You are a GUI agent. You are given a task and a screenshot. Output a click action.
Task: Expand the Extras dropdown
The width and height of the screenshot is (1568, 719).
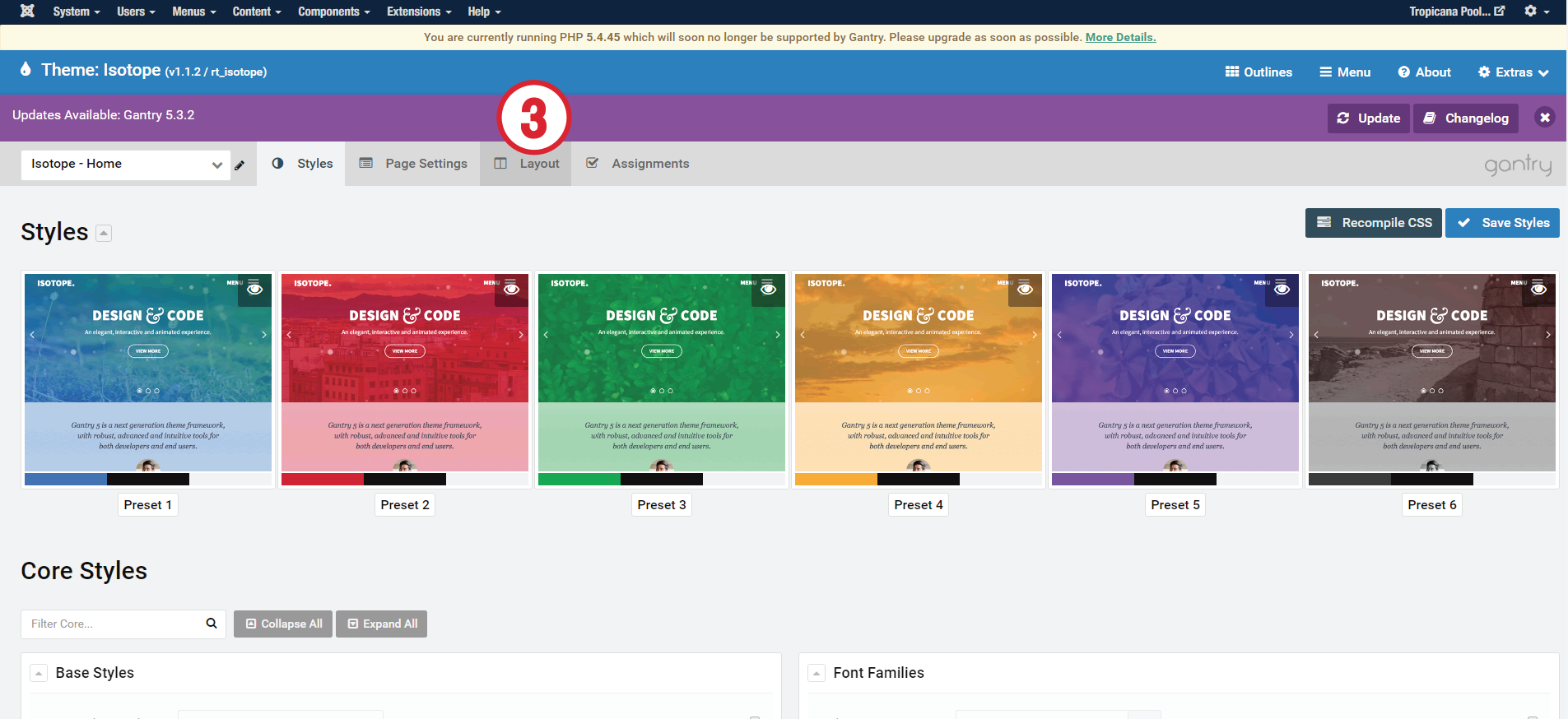point(1513,72)
